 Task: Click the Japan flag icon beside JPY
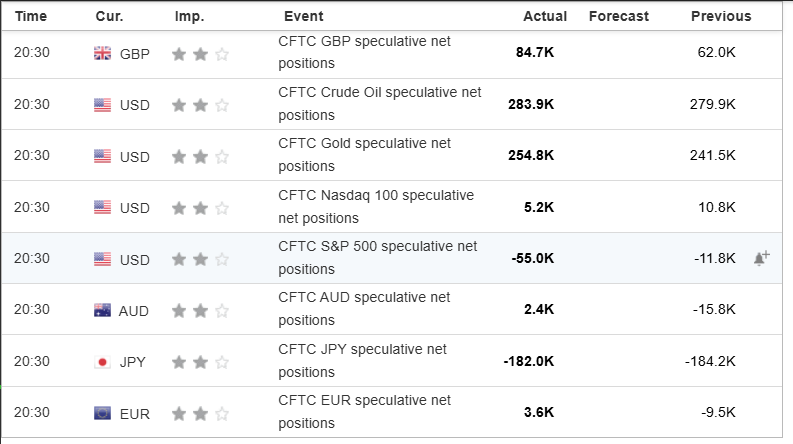coord(102,361)
